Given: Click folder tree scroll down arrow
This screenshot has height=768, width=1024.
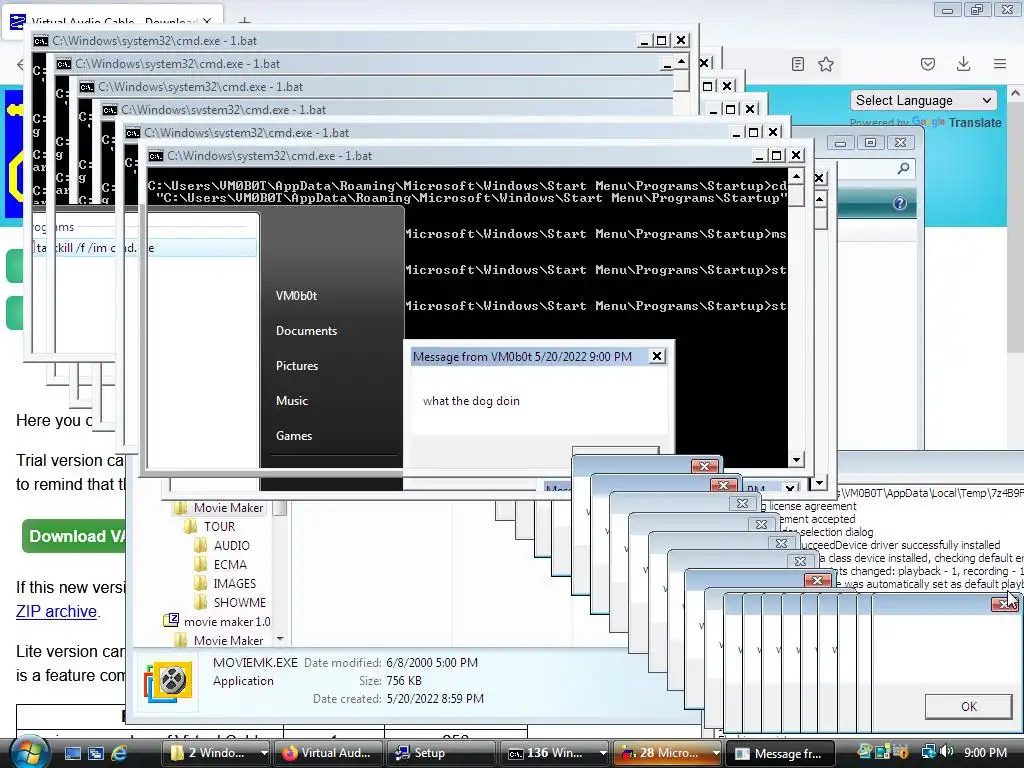Looking at the screenshot, I should tap(280, 639).
